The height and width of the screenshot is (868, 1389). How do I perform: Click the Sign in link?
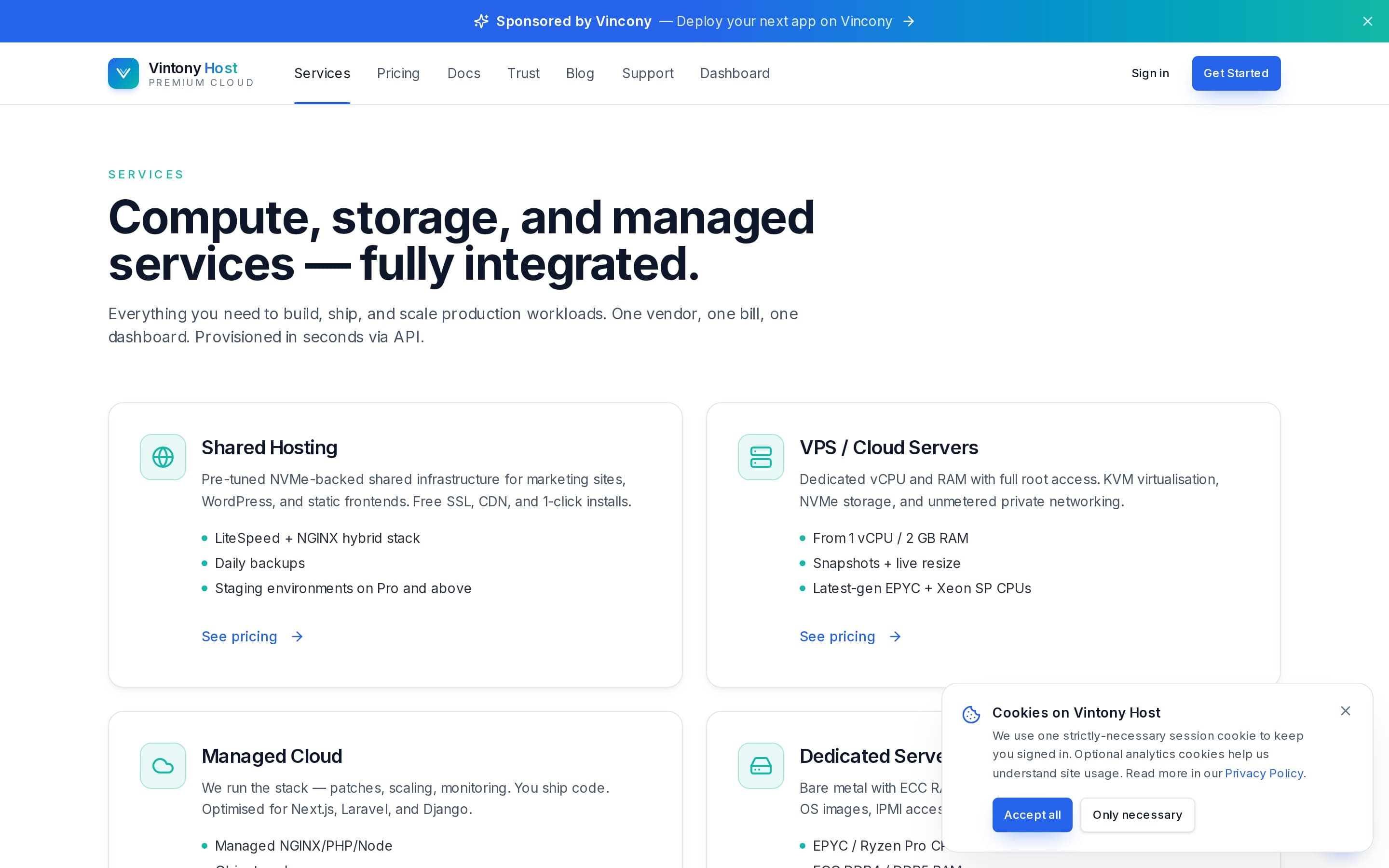[1150, 73]
